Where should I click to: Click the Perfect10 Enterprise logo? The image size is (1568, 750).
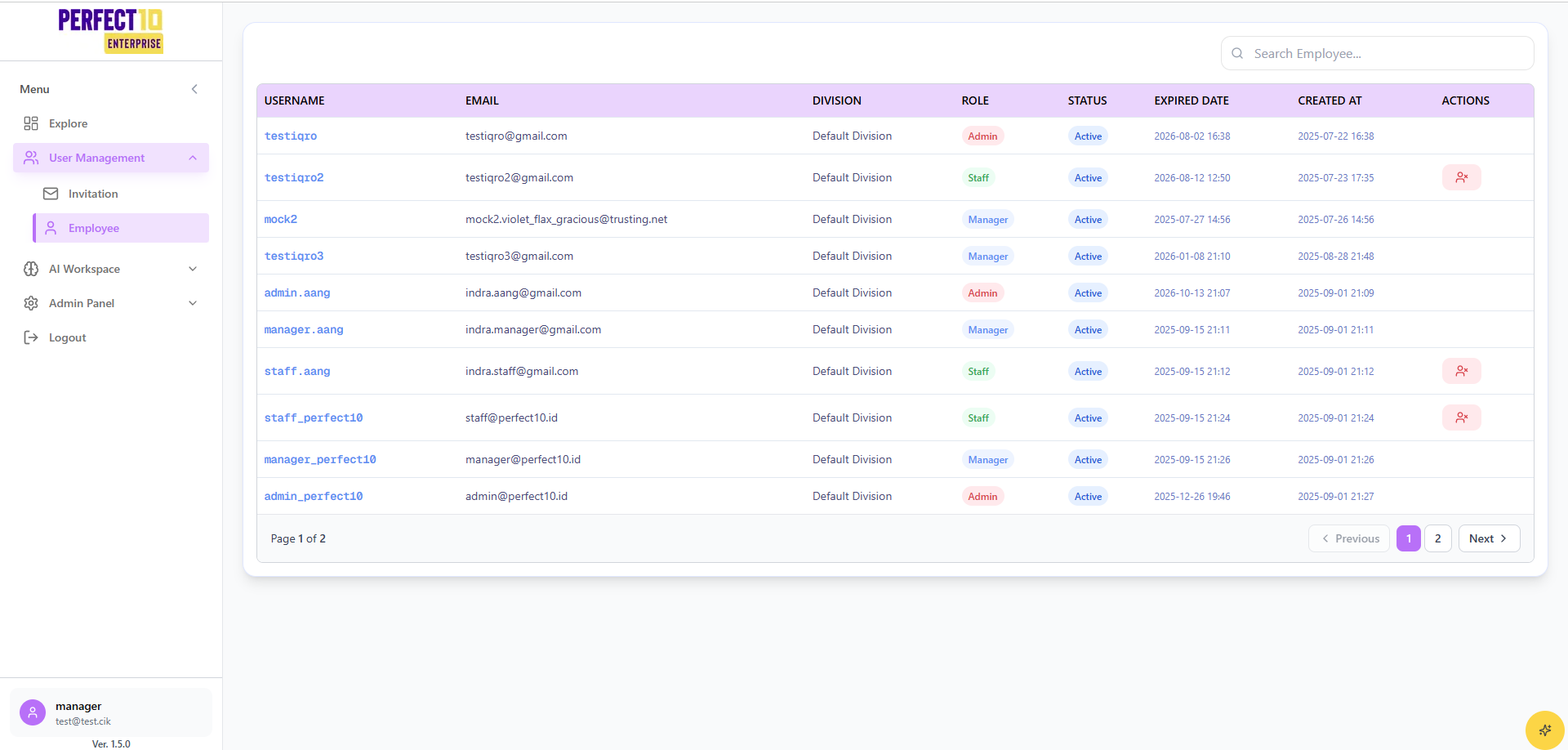(110, 31)
